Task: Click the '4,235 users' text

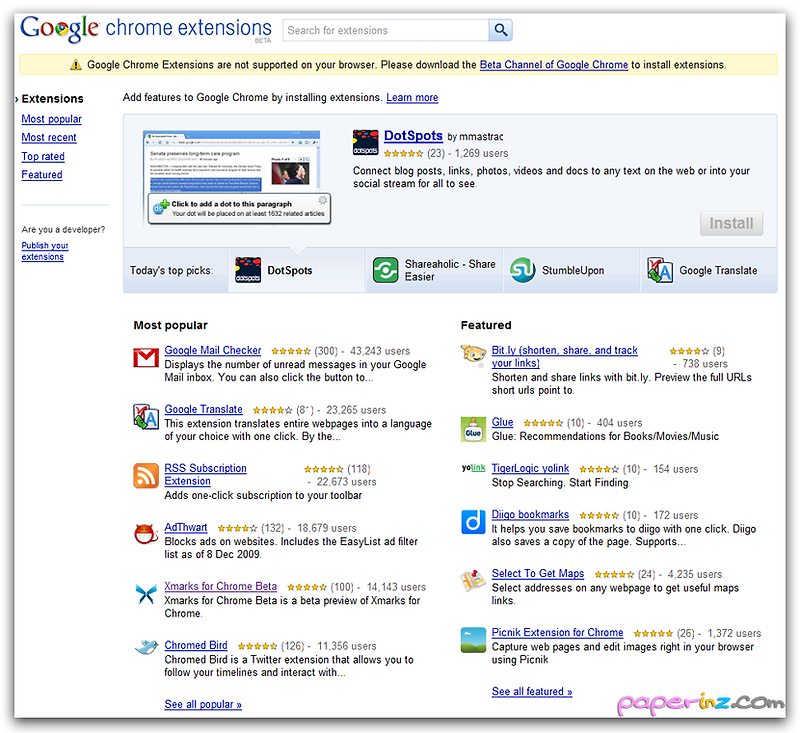Action: tap(695, 574)
